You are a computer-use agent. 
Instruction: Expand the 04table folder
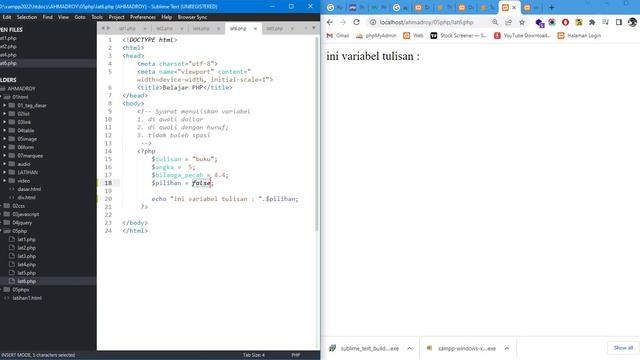(4, 131)
